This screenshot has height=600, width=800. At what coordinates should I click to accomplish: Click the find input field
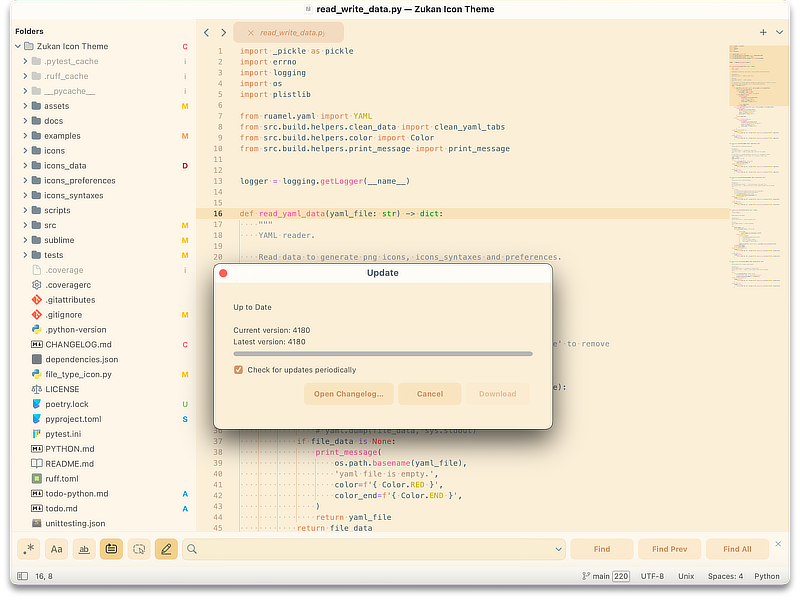[x=374, y=549]
